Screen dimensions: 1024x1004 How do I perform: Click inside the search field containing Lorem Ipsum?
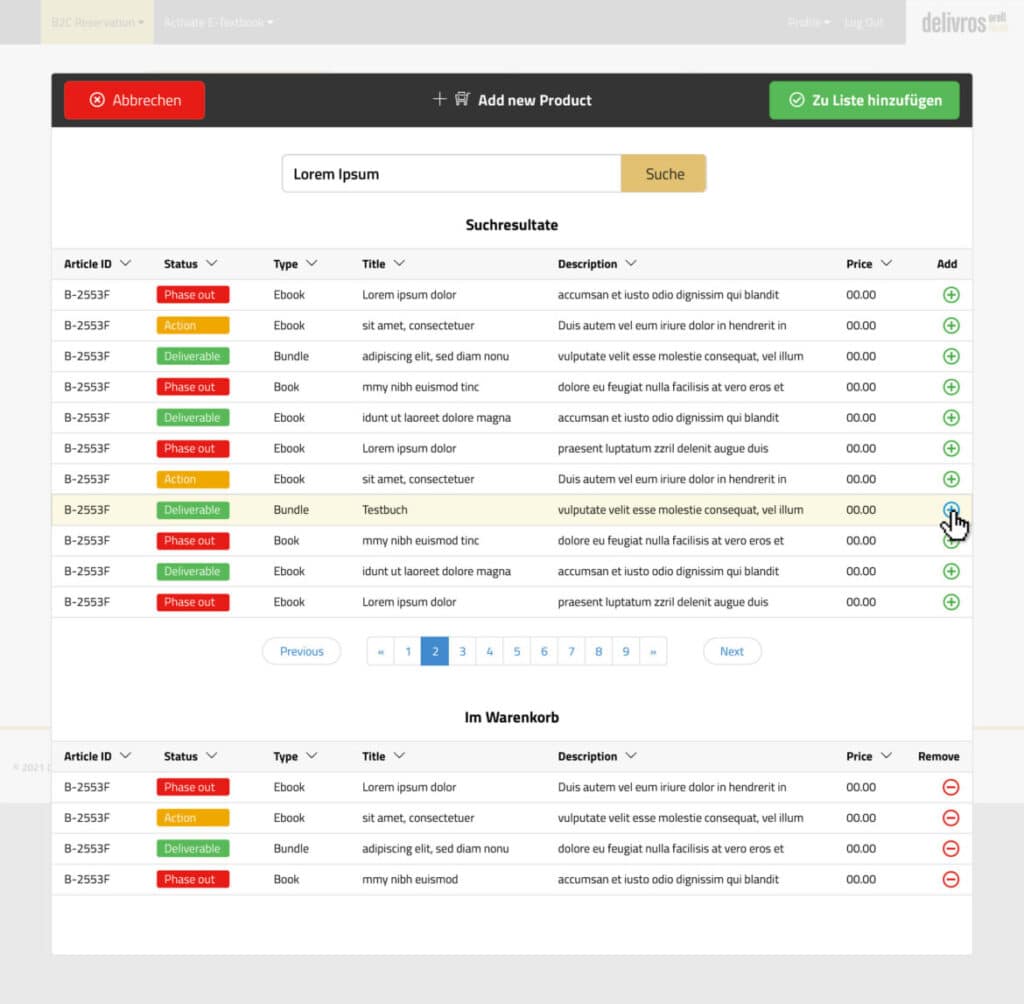(x=450, y=173)
